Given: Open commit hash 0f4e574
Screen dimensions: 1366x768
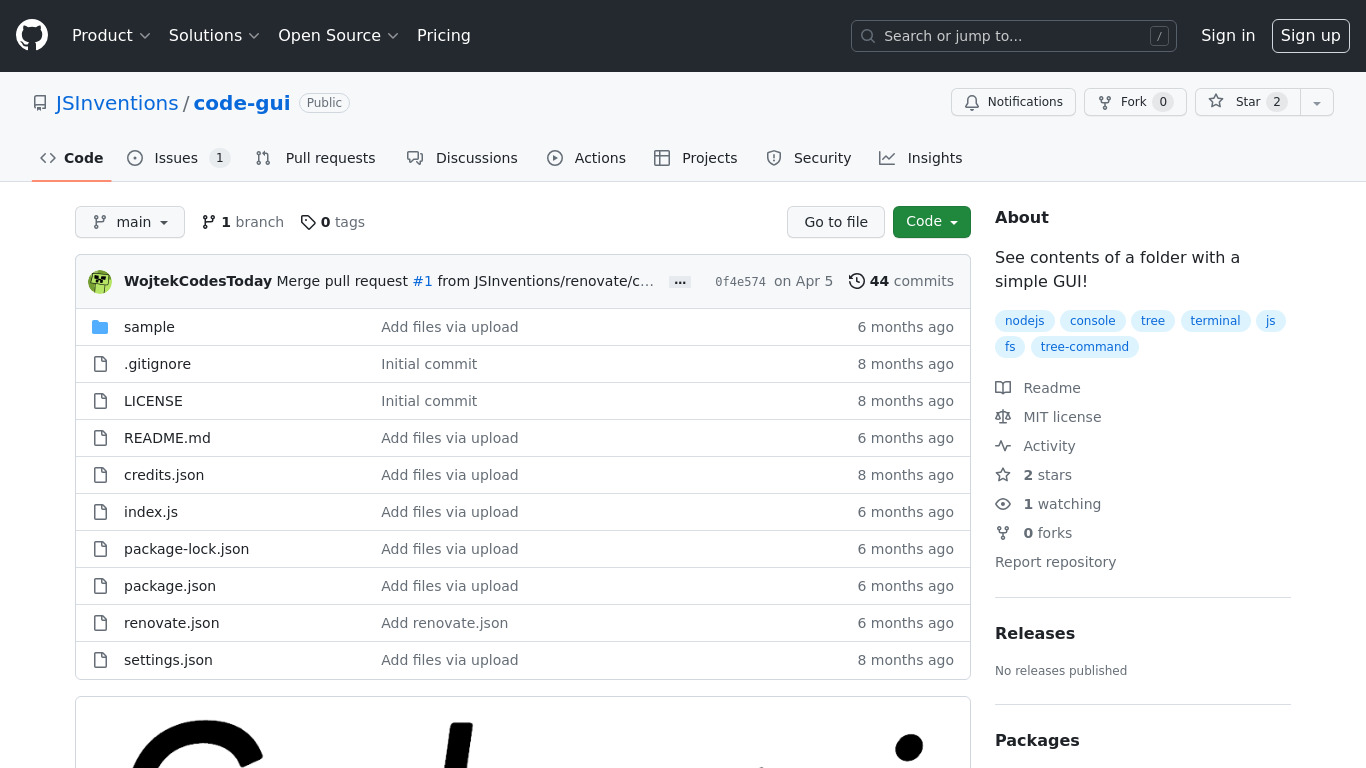Looking at the screenshot, I should pos(740,282).
